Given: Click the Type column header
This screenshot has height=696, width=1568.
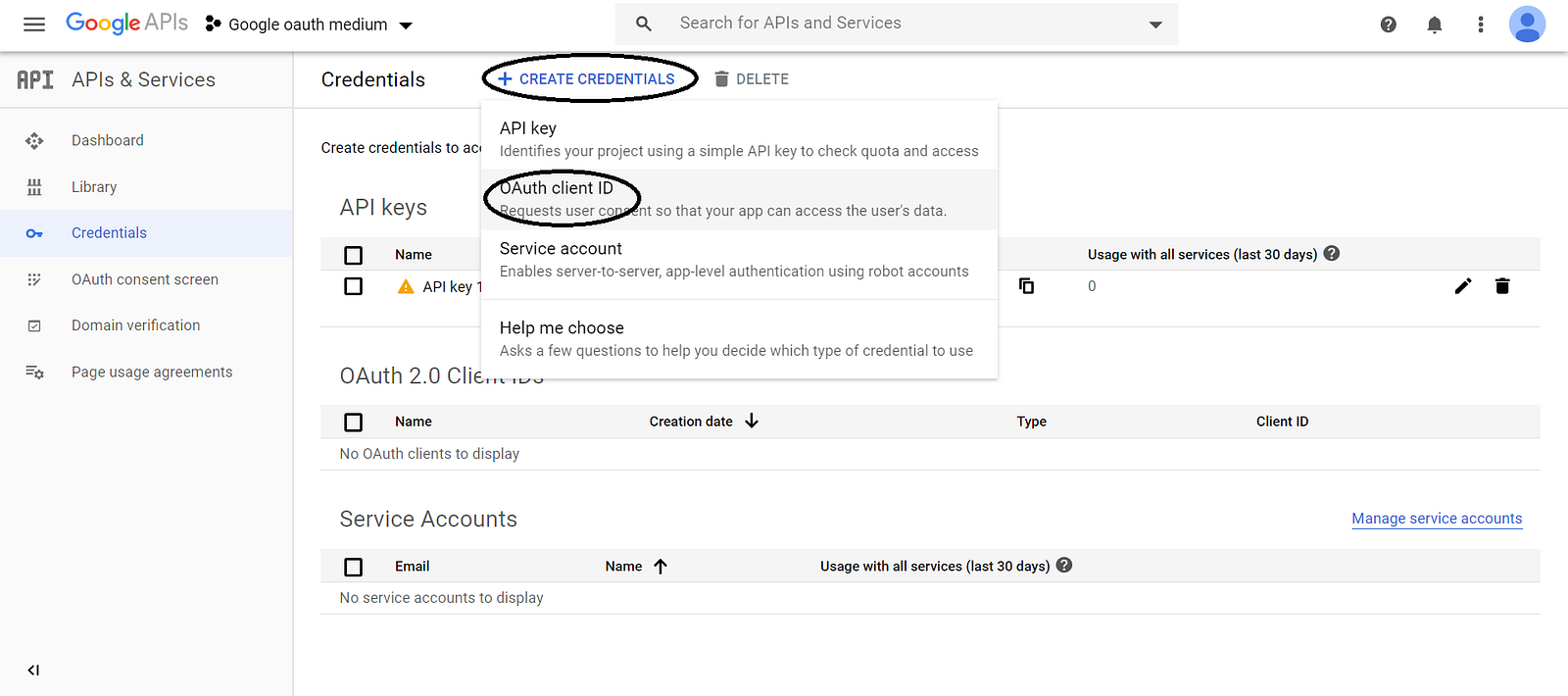Looking at the screenshot, I should point(1032,421).
